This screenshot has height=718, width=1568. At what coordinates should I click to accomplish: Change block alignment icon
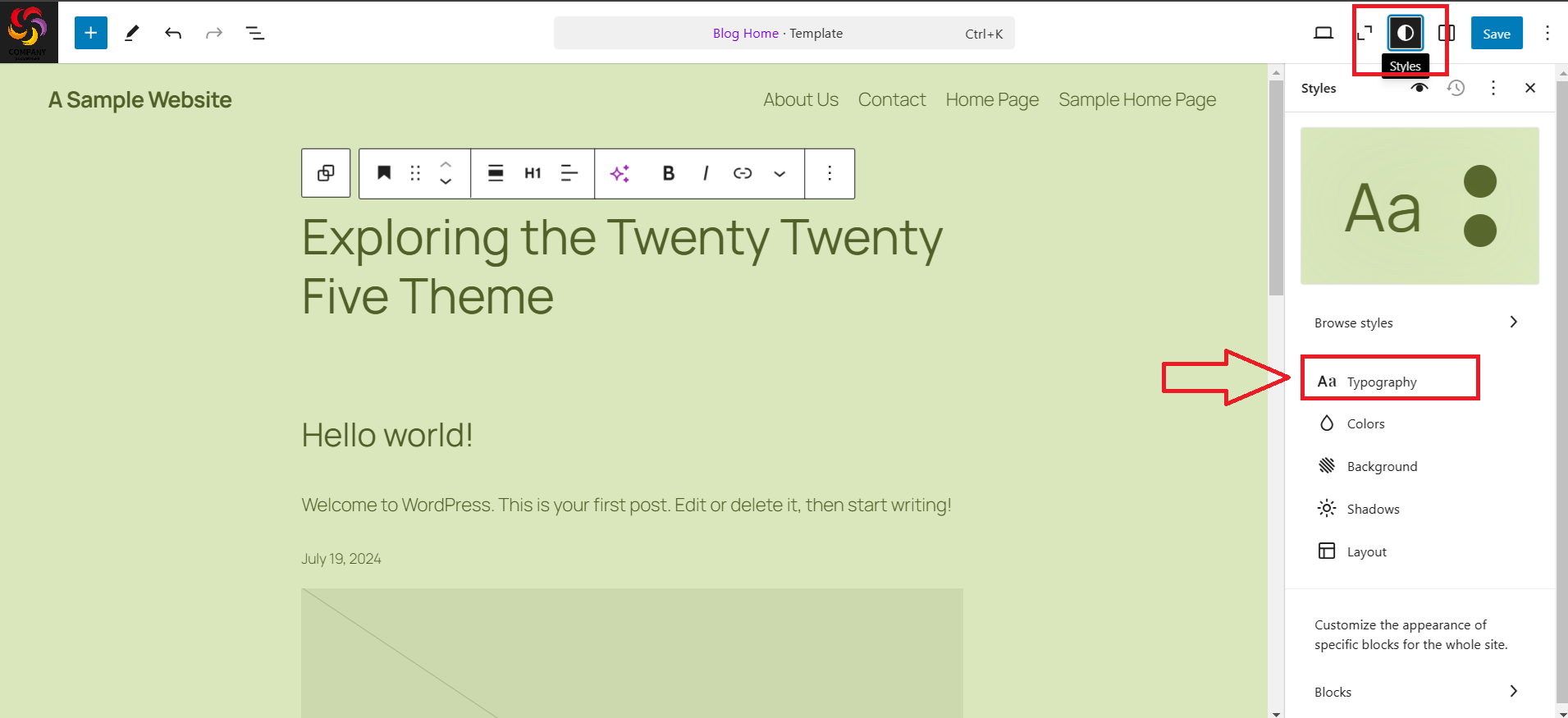(496, 173)
